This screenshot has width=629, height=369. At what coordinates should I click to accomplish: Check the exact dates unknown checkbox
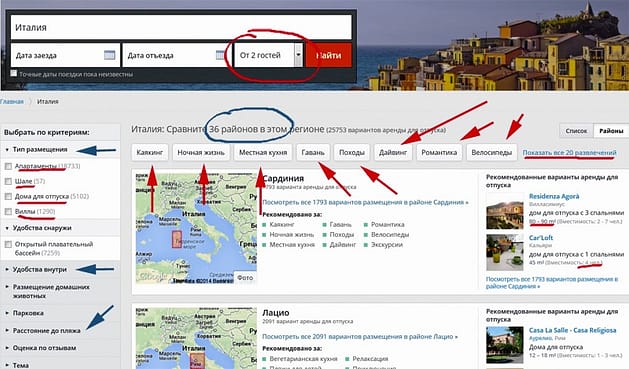(14, 73)
